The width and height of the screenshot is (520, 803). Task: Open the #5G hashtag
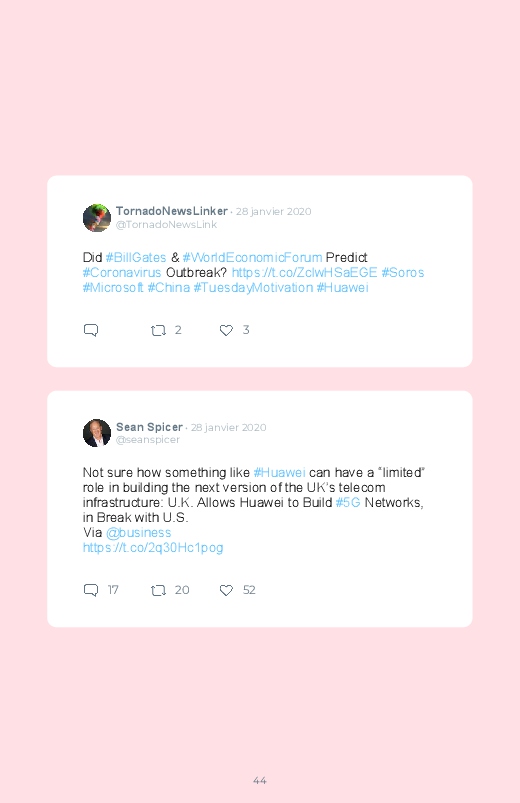click(348, 502)
